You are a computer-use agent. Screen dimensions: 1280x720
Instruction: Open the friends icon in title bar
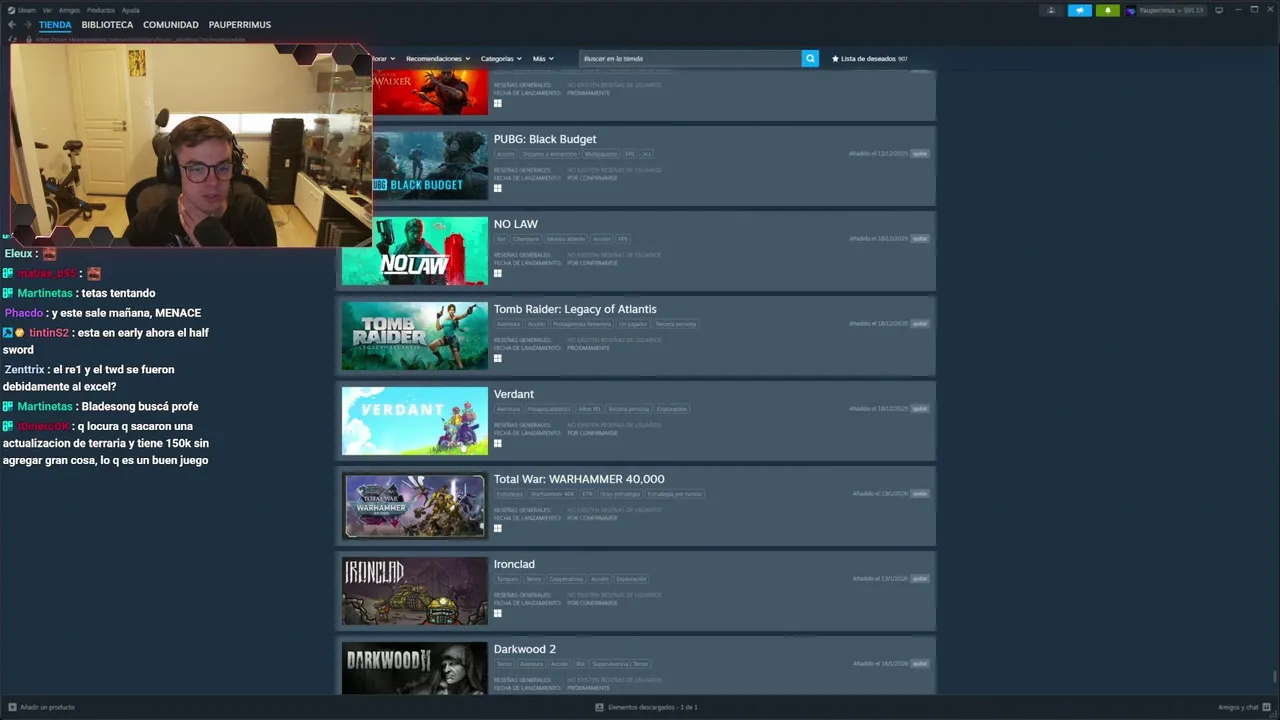1051,10
